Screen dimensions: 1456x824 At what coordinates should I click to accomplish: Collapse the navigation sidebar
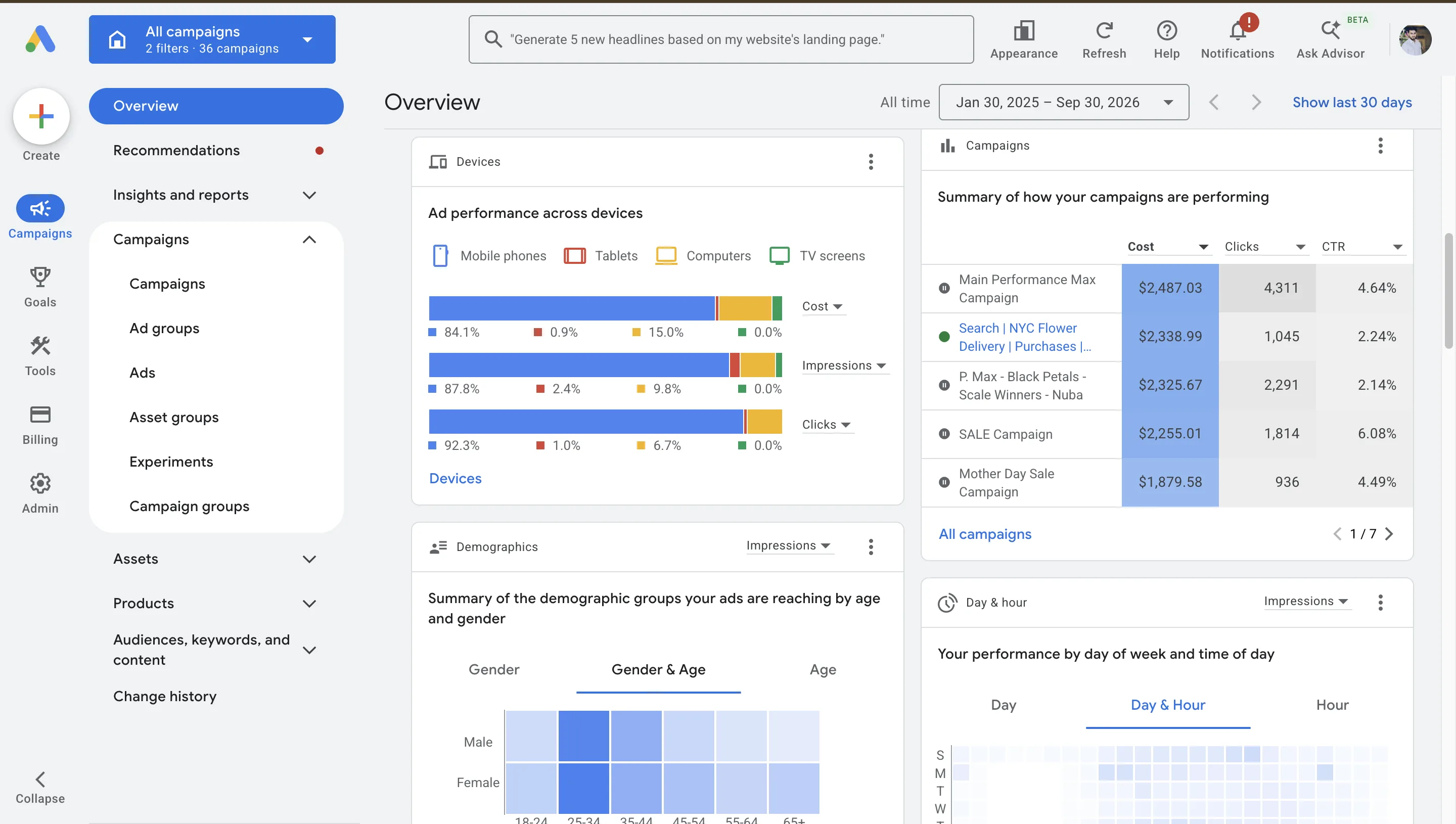click(40, 787)
